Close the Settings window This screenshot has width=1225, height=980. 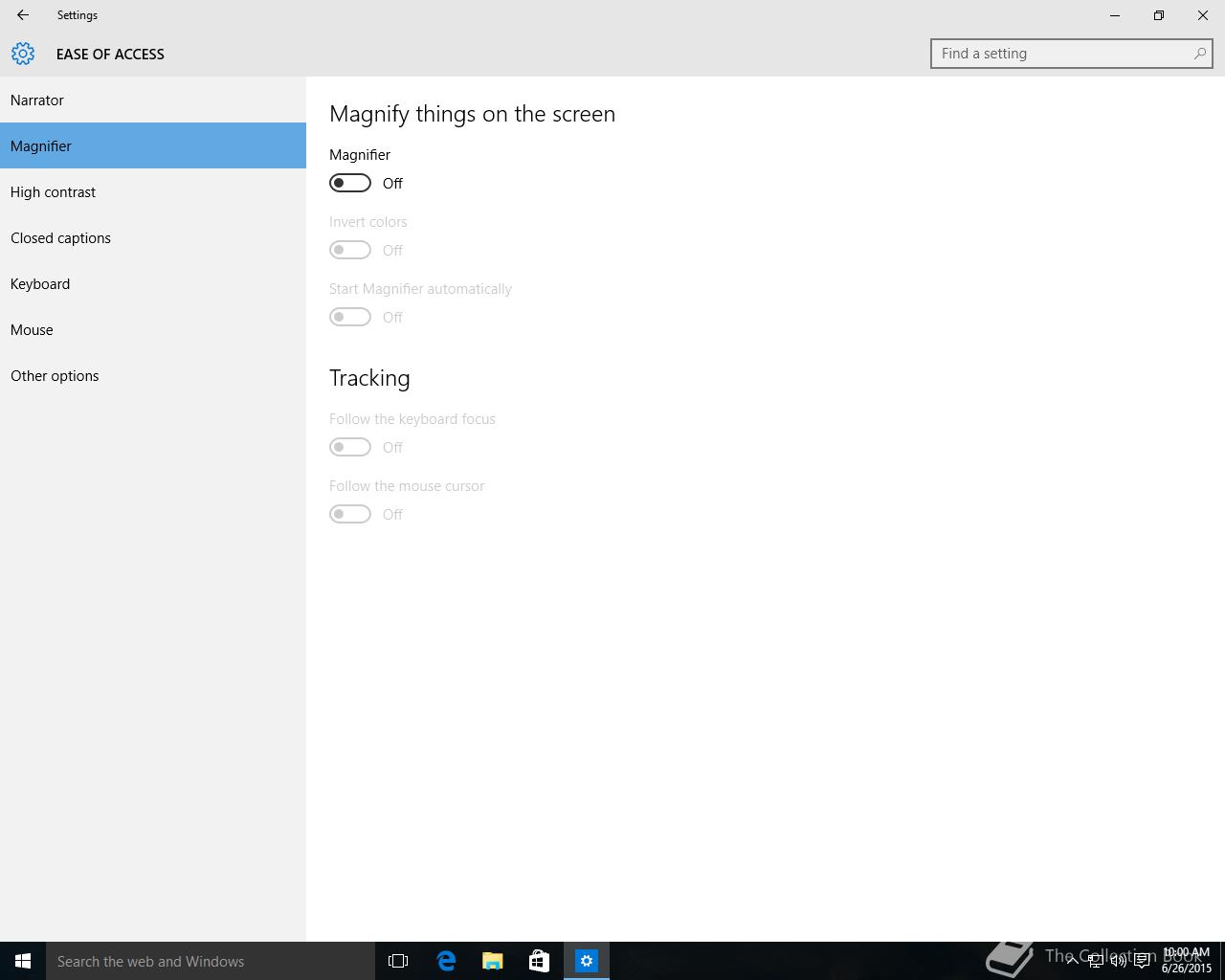click(x=1203, y=15)
